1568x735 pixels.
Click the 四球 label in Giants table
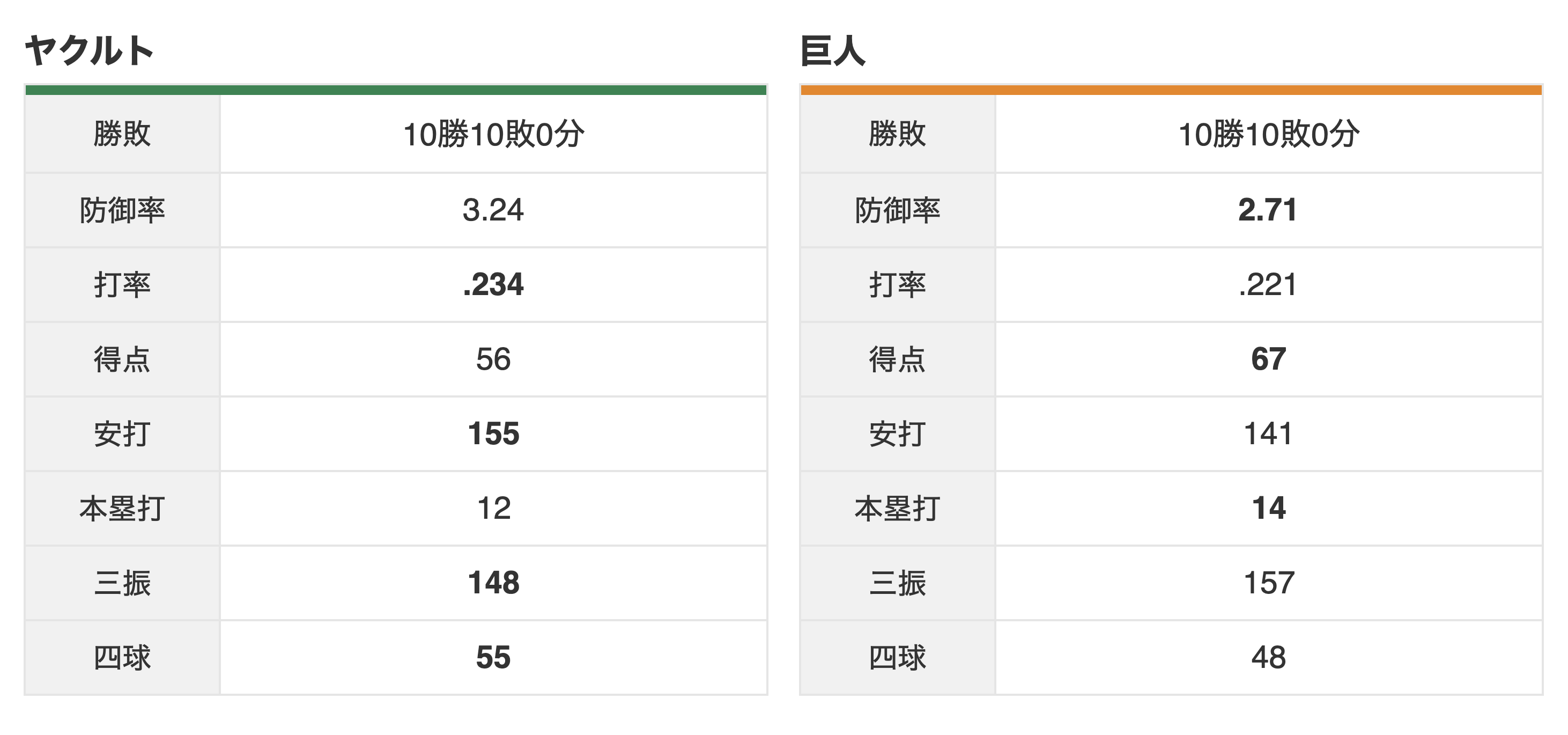[897, 658]
